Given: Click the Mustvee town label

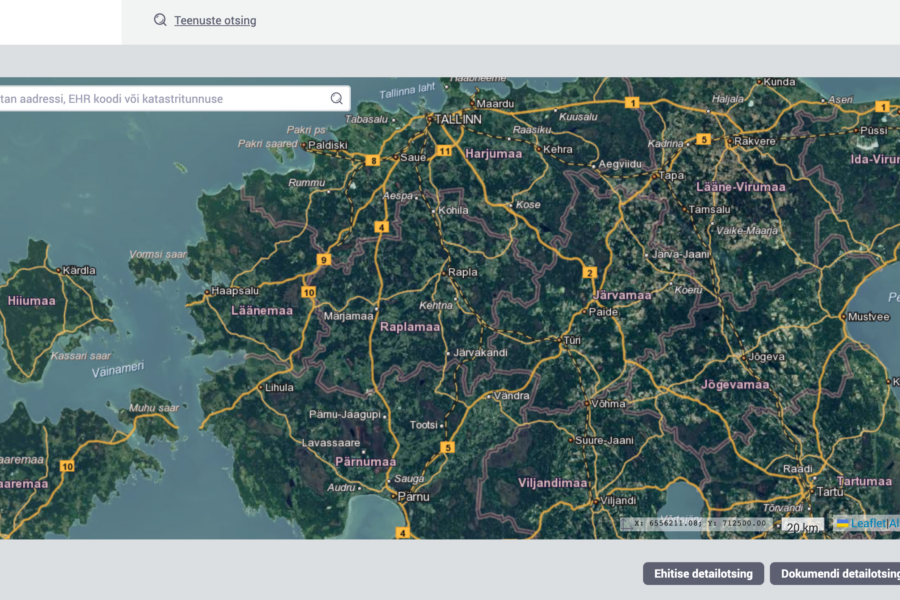Looking at the screenshot, I should pyautogui.click(x=868, y=316).
